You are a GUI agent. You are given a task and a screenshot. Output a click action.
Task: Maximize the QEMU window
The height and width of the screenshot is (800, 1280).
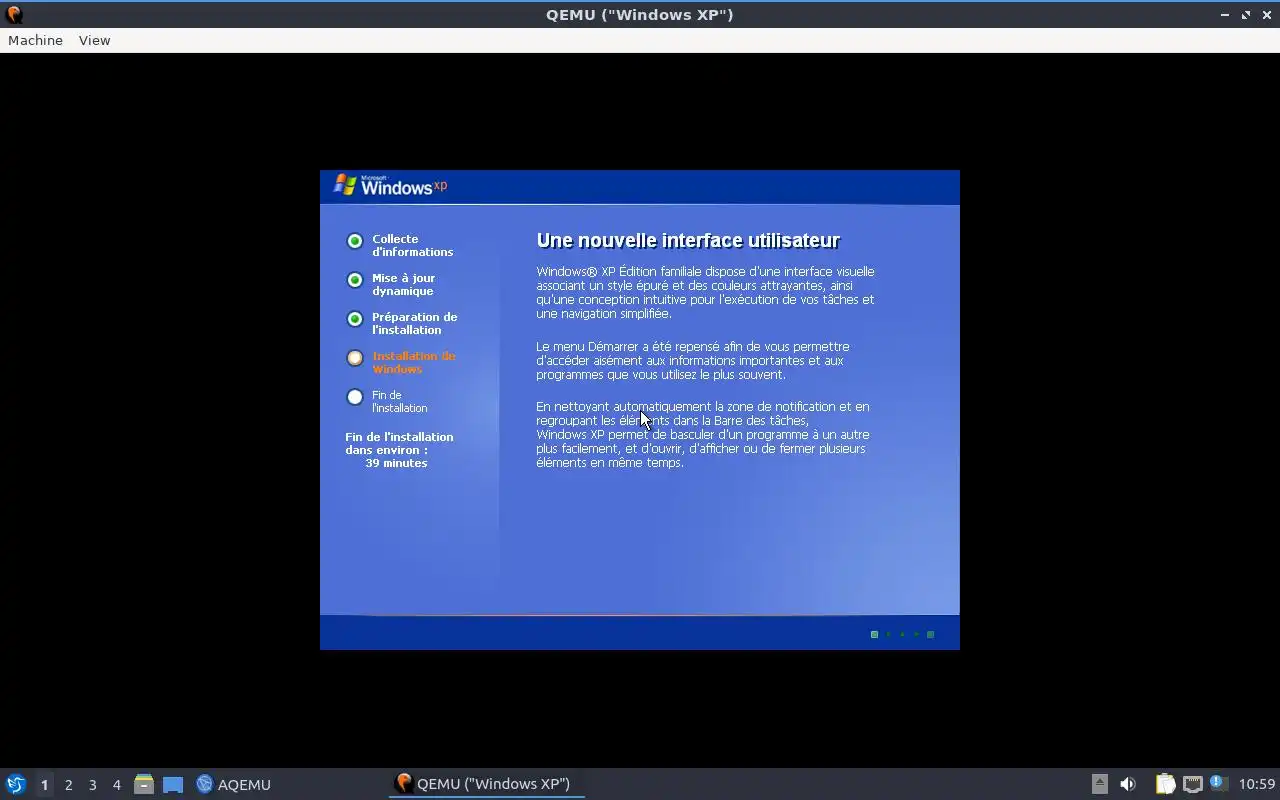(1246, 15)
